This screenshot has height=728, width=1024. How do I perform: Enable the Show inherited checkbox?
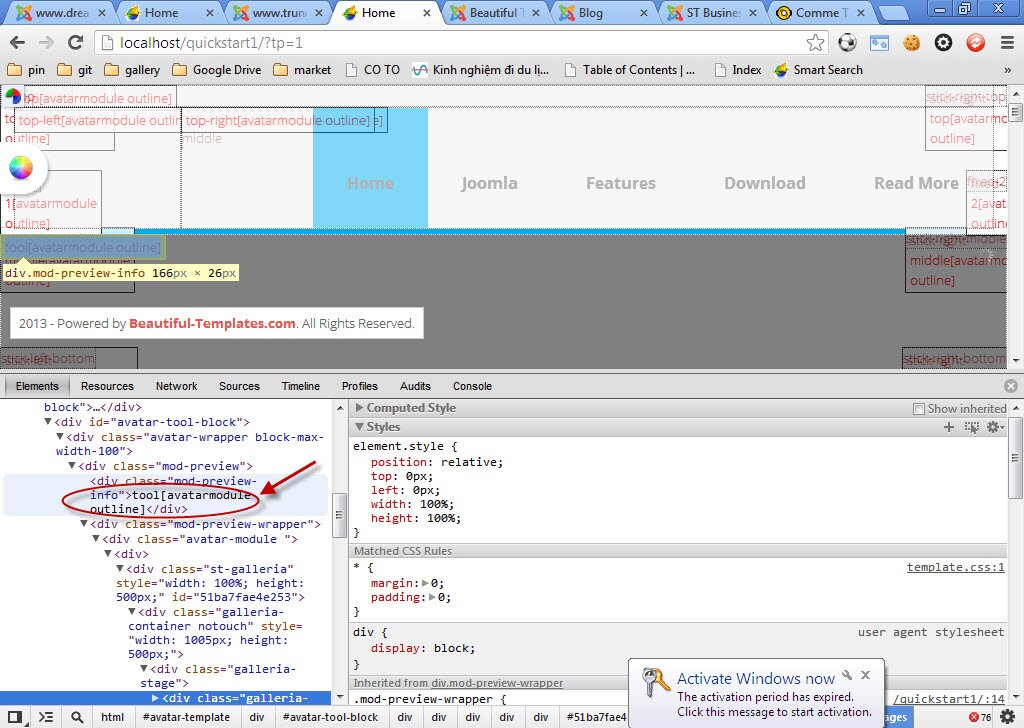point(919,408)
